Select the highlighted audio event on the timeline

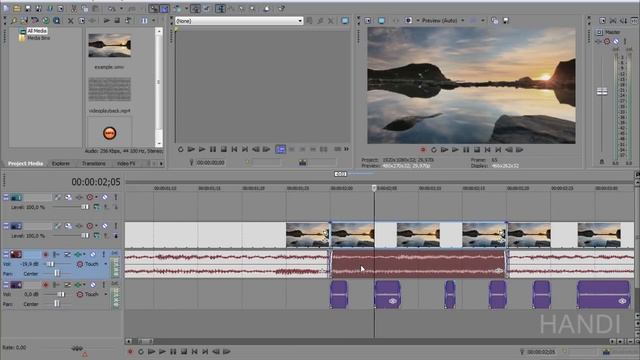pos(418,264)
